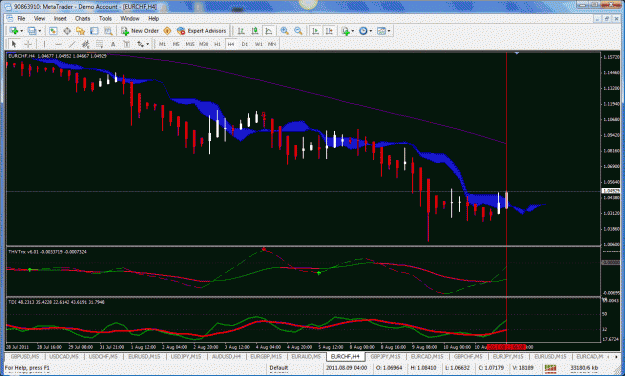Open the MetaQuotes Language Editor diamond icon
Viewport: 625px width, 376px height.
click(x=167, y=31)
